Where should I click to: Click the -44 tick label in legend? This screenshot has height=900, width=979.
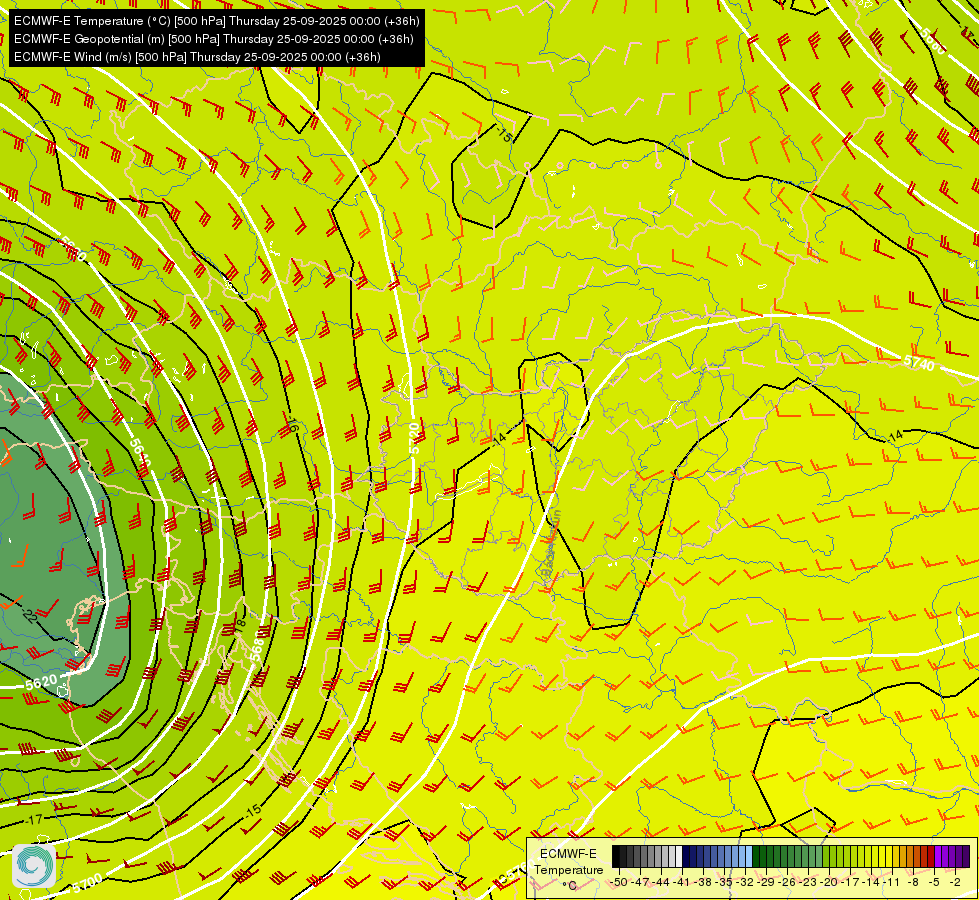(x=661, y=883)
